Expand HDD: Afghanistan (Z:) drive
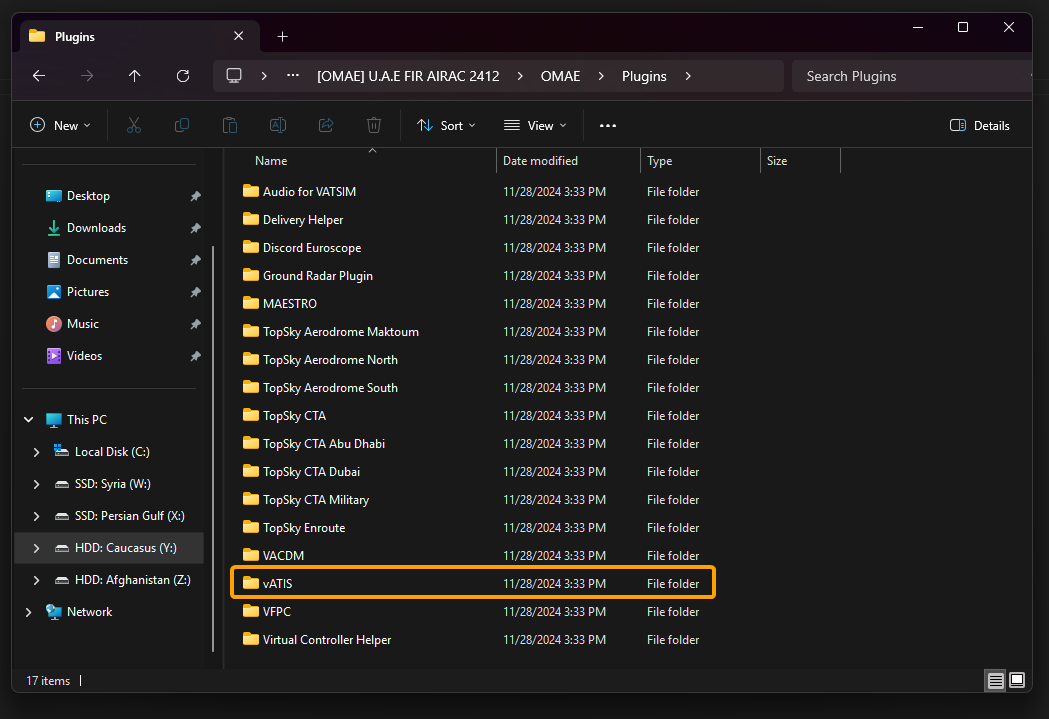The image size is (1049, 719). click(36, 581)
